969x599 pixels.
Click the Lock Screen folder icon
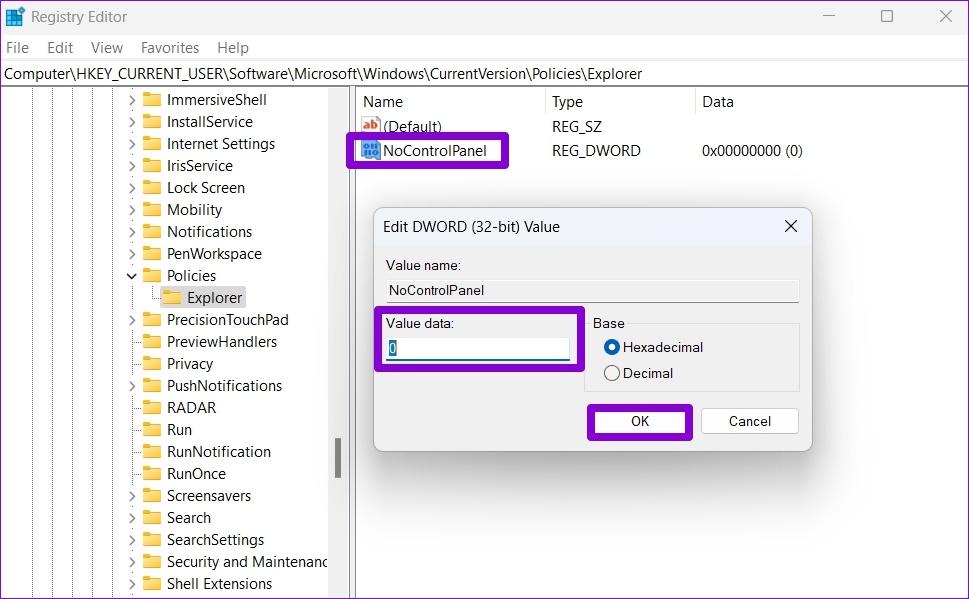[152, 188]
